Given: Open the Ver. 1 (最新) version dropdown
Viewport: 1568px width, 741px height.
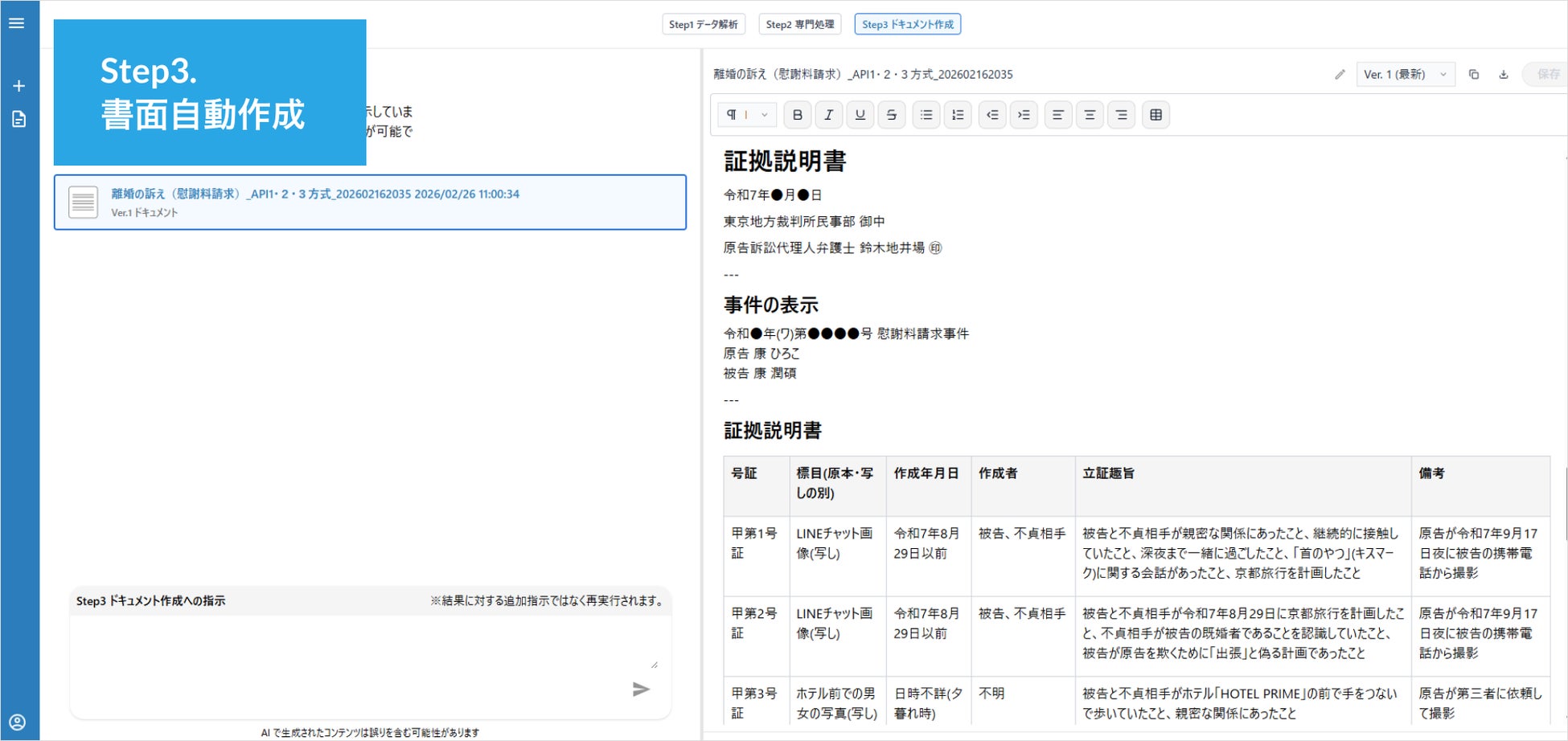Looking at the screenshot, I should click(1405, 75).
